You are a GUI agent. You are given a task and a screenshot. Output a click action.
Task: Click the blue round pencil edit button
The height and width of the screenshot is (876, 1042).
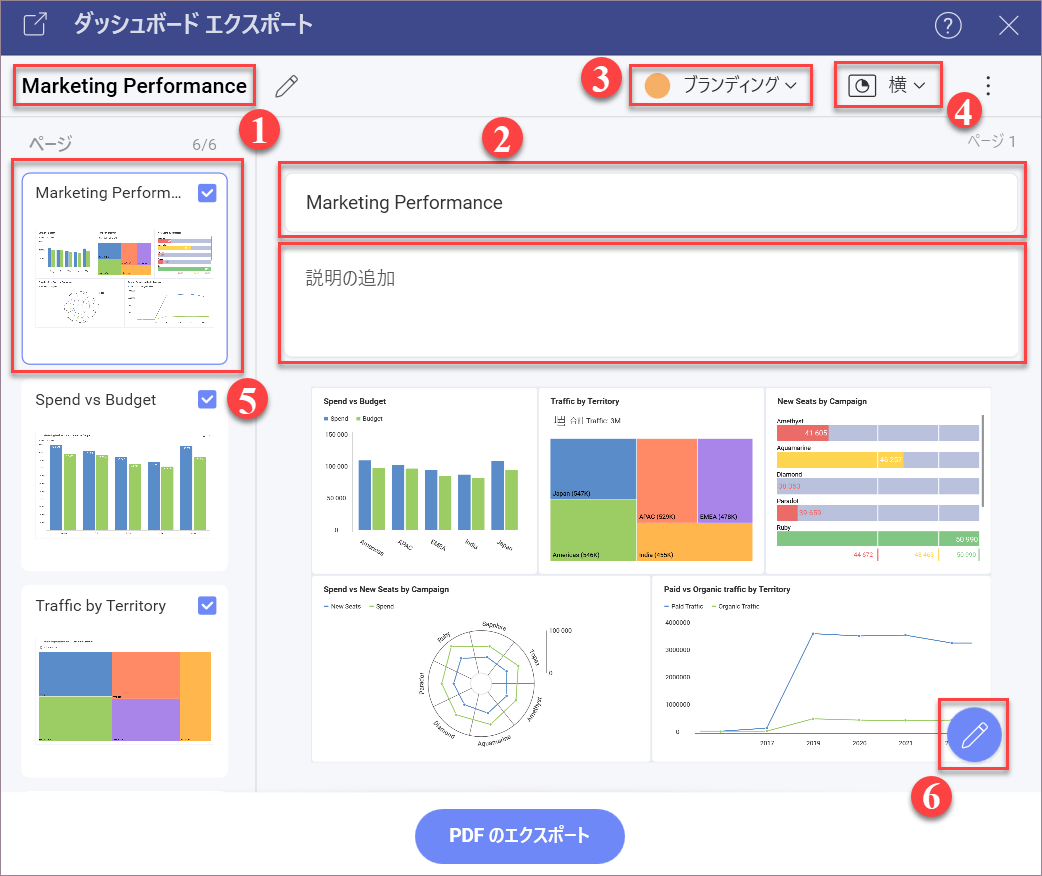pos(974,734)
